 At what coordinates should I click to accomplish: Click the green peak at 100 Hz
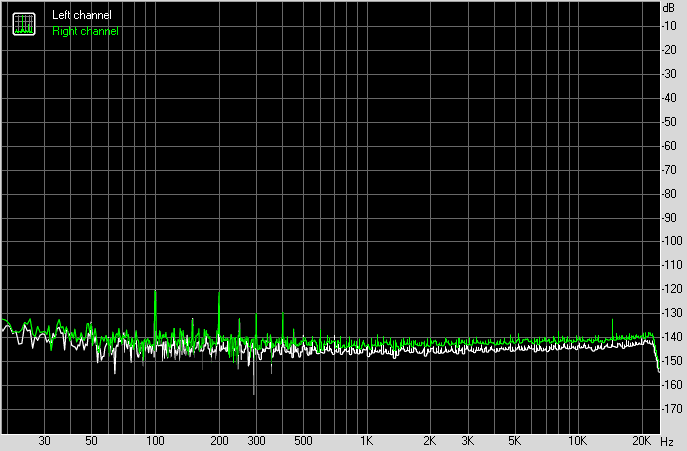pyautogui.click(x=155, y=313)
